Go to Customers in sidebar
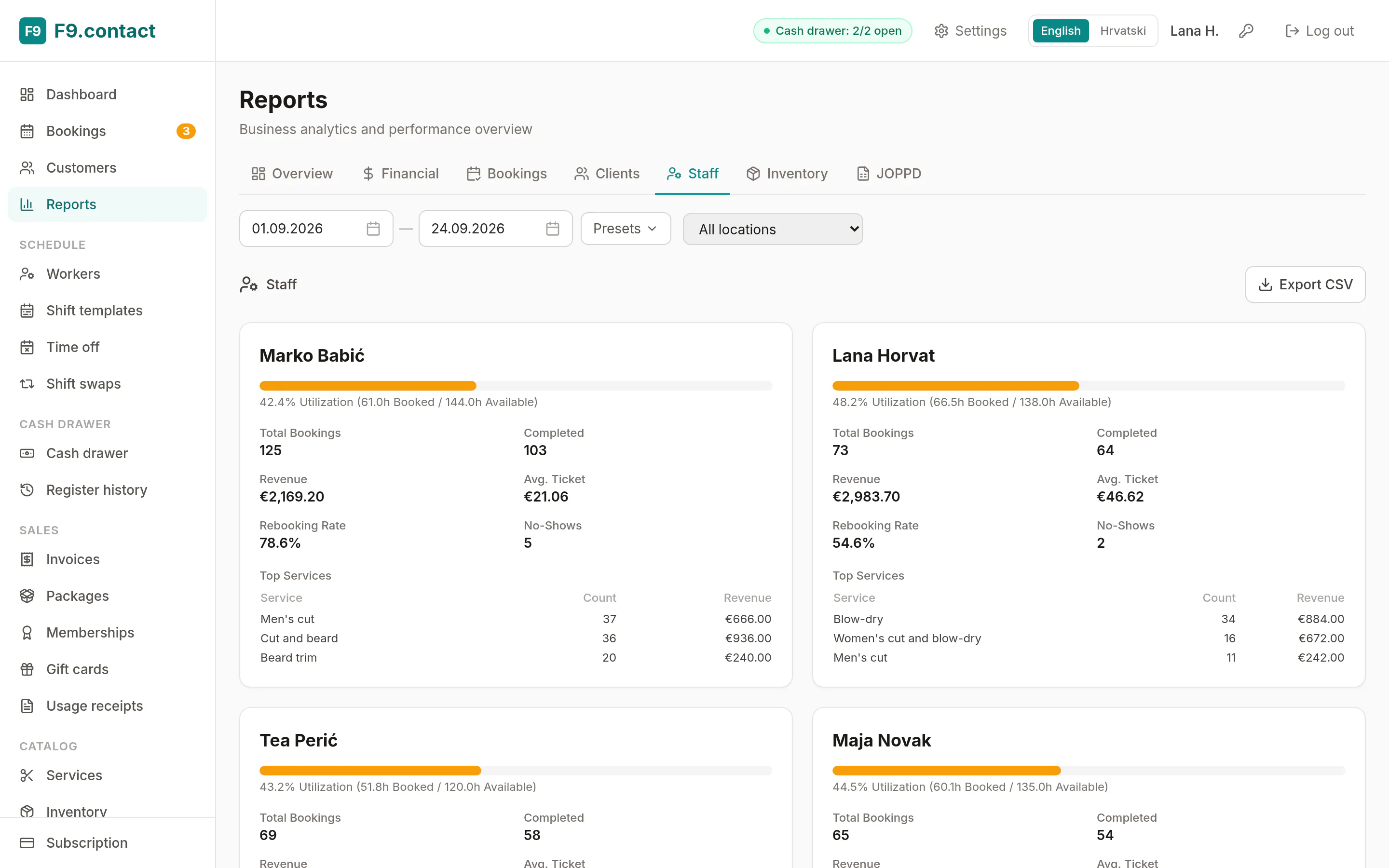Screen dimensions: 1389x868 108,168
